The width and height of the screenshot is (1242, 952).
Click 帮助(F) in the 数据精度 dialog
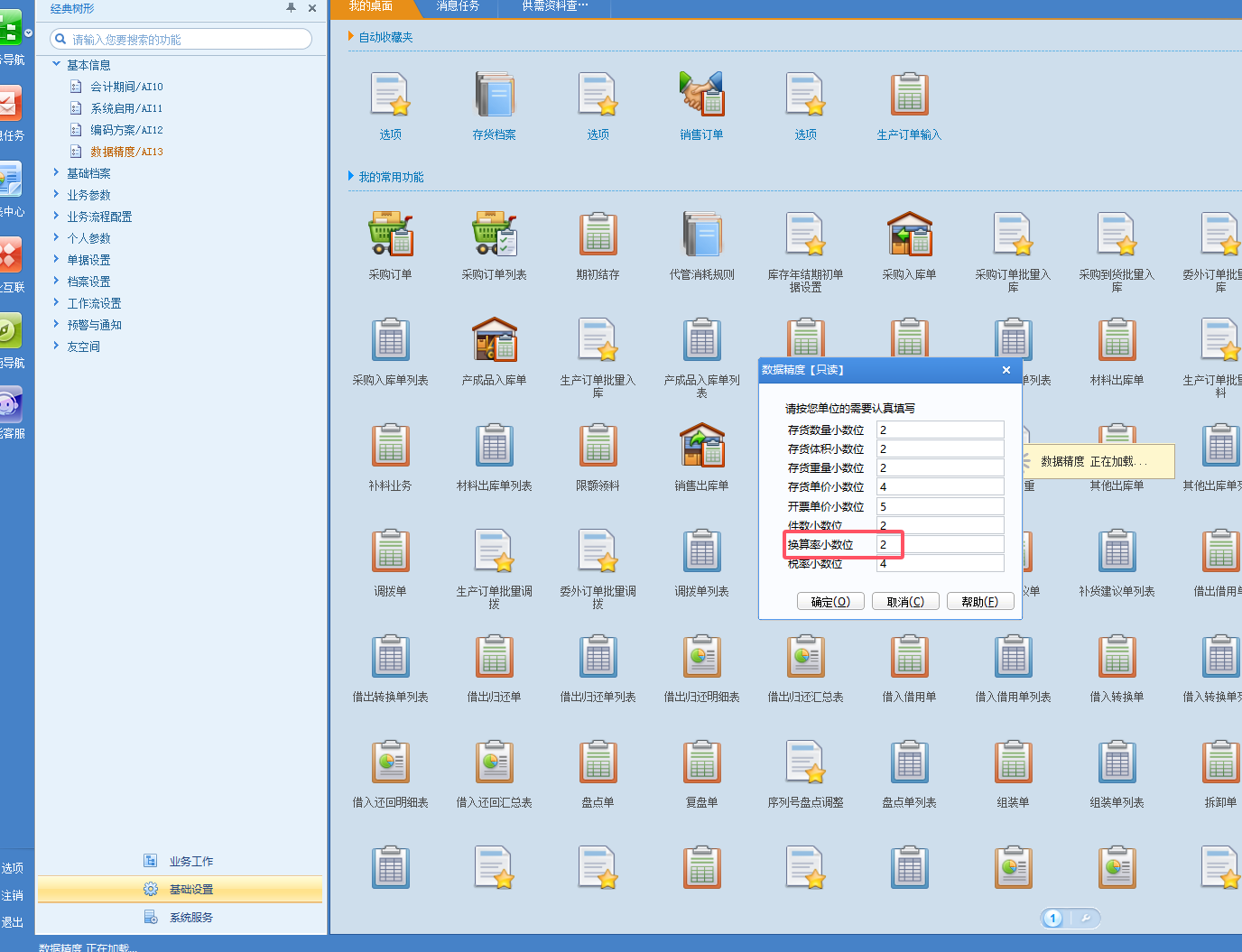click(x=980, y=602)
